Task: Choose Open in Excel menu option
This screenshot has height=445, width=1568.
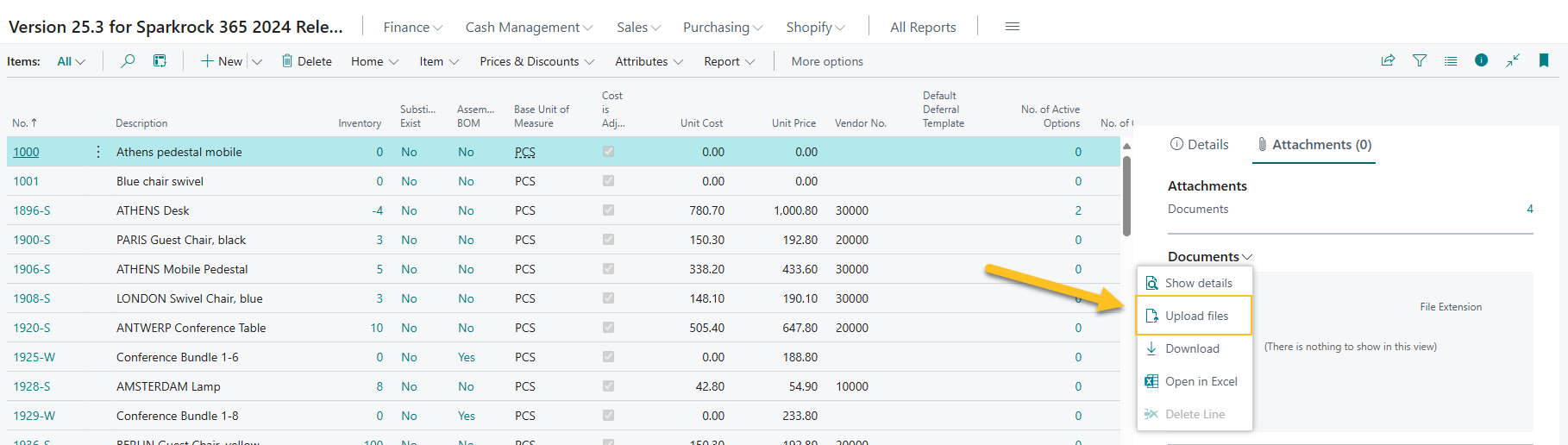Action: (1200, 382)
